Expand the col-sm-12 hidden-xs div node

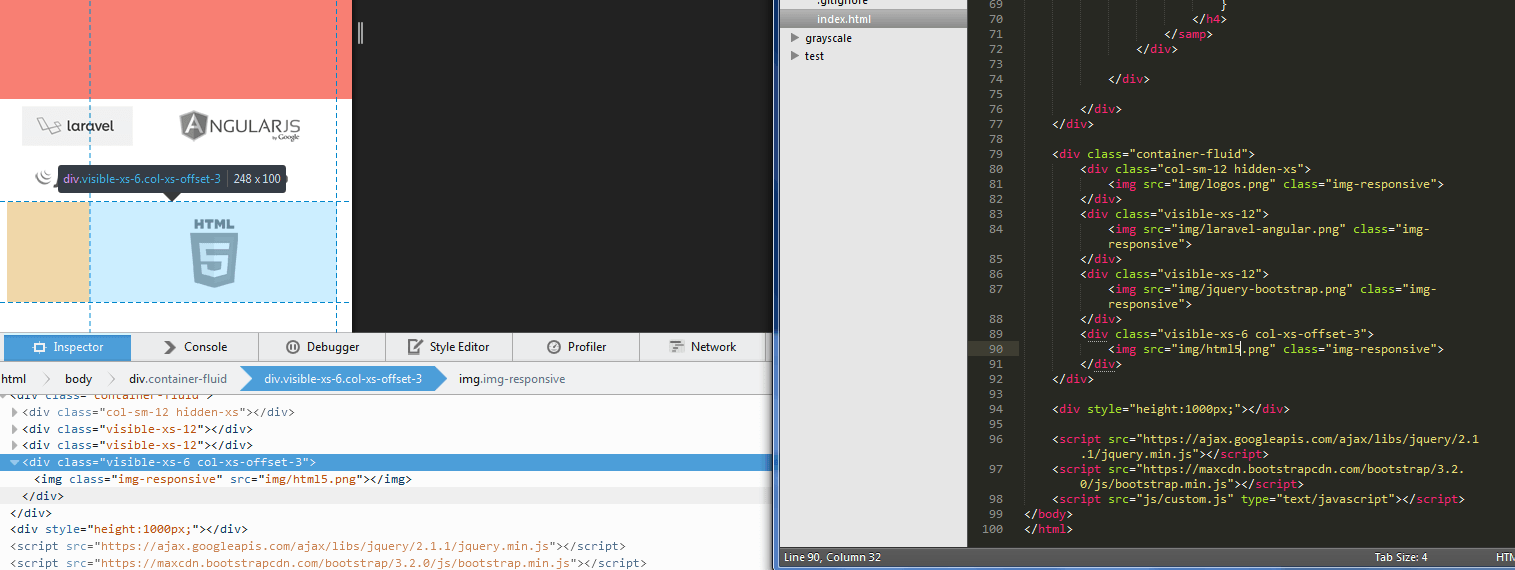click(14, 412)
